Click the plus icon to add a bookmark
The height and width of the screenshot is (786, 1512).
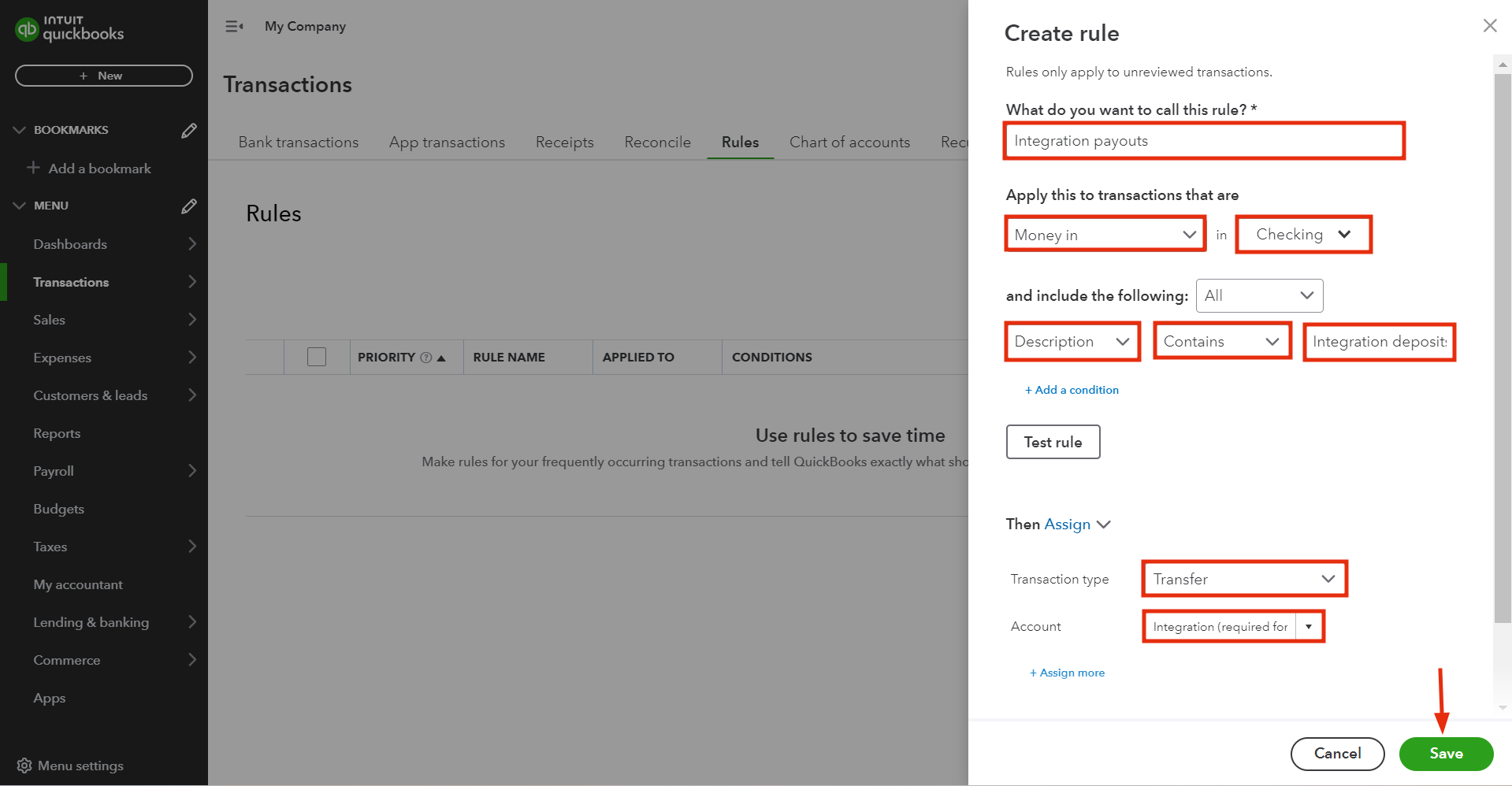coord(33,168)
